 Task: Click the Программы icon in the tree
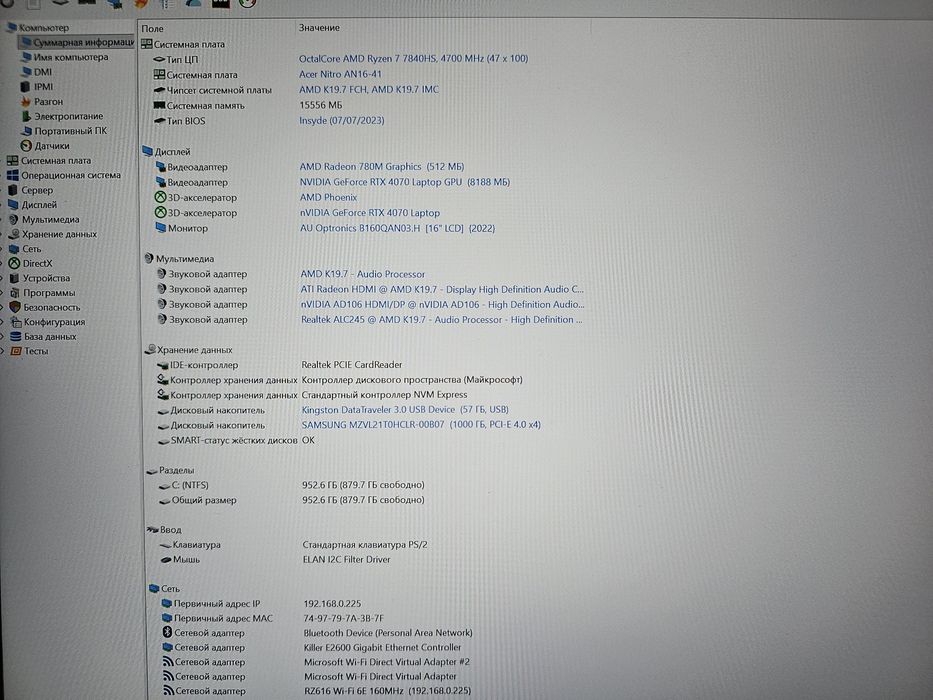click(x=15, y=293)
